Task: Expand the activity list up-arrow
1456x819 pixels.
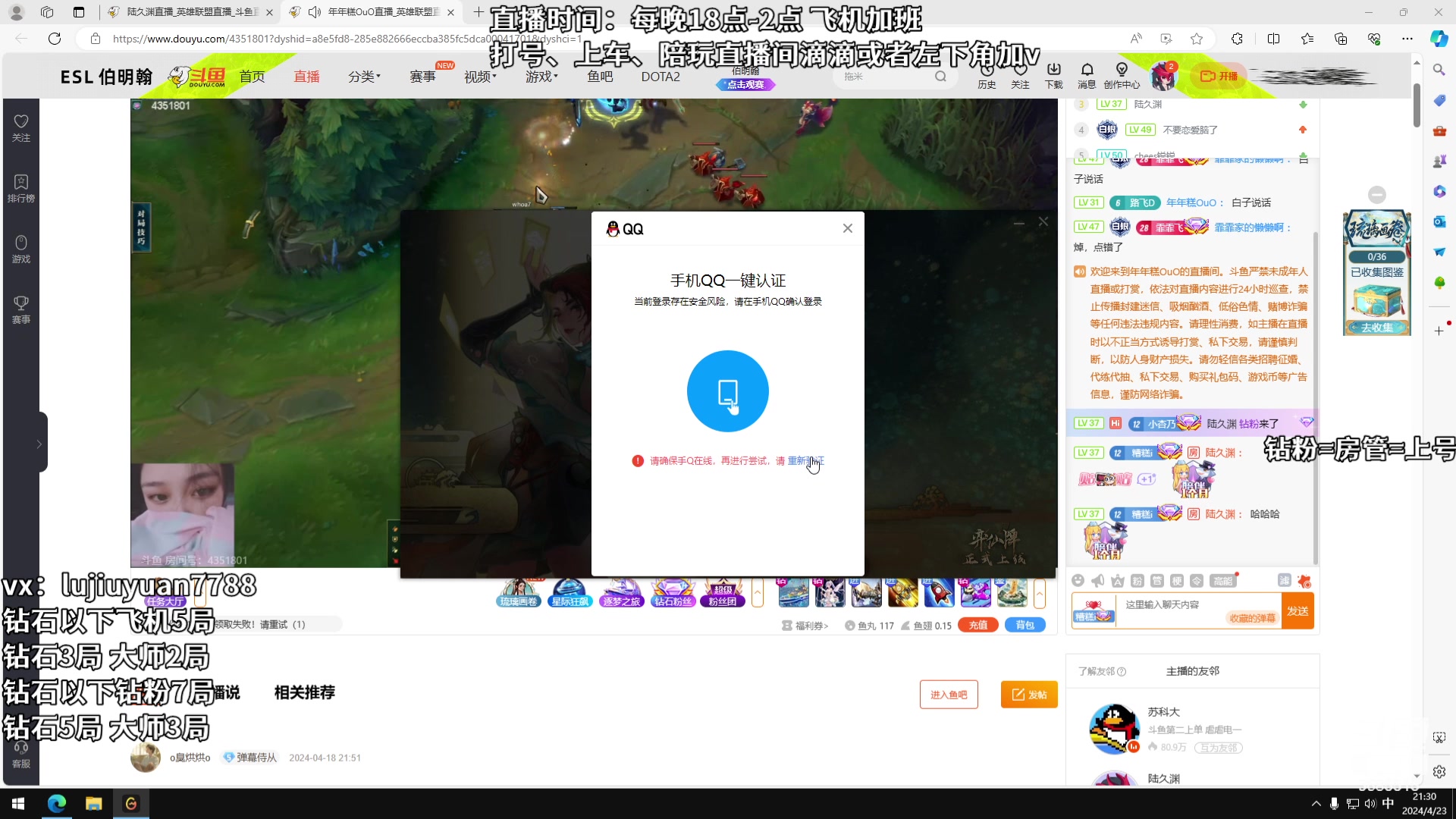Action: pos(758,593)
